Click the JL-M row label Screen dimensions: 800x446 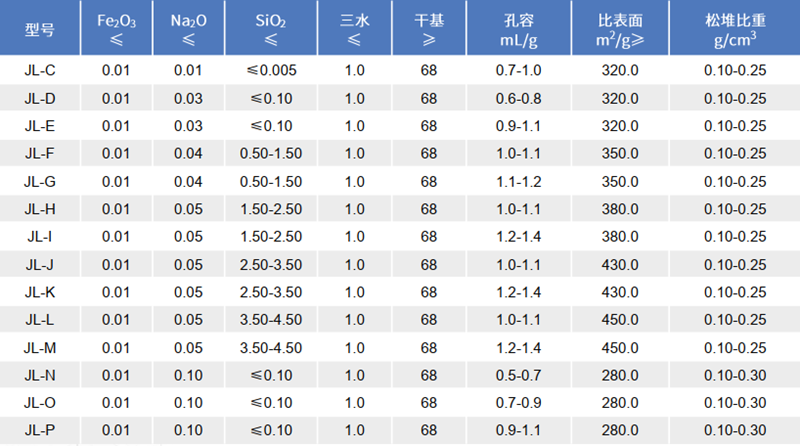[x=39, y=347]
